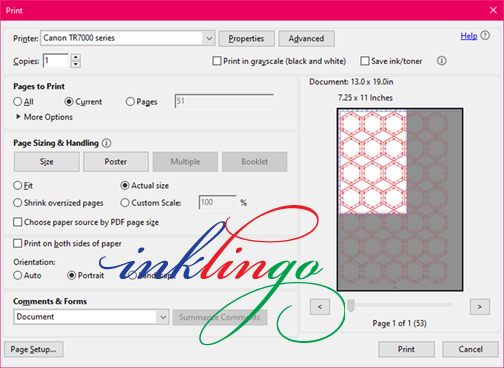Open the Help question mark icon
The height and width of the screenshot is (368, 504).
pyautogui.click(x=485, y=35)
